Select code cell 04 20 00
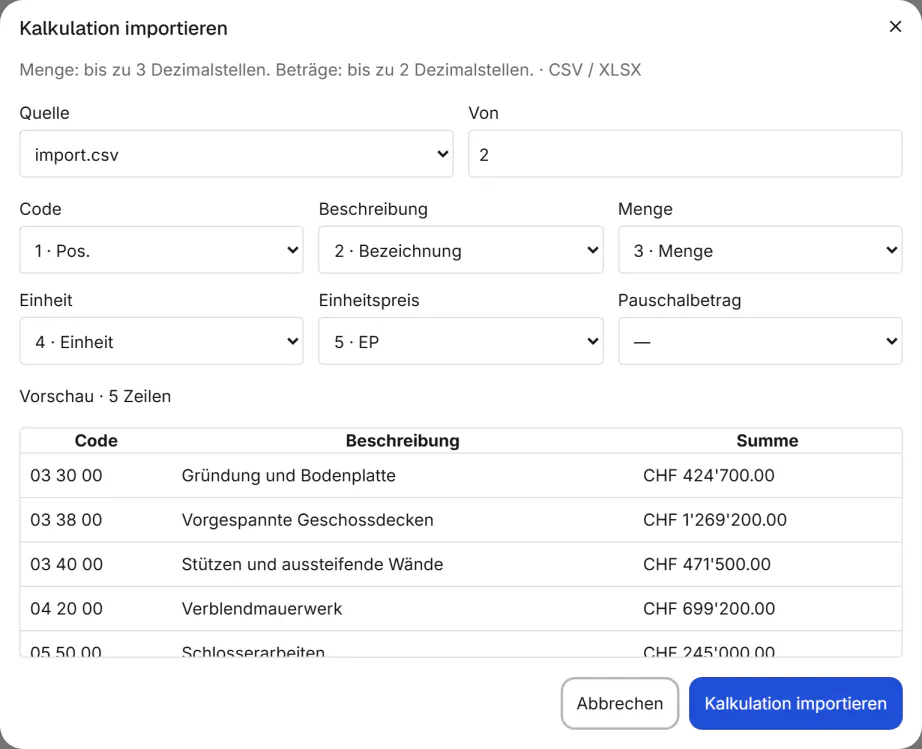The image size is (922, 749). point(66,608)
